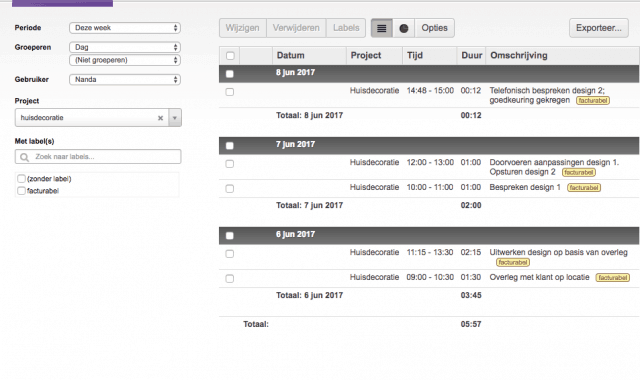Open the (Niet groeperen) secondary grouping dropdown
640x380 pixels.
tap(125, 60)
